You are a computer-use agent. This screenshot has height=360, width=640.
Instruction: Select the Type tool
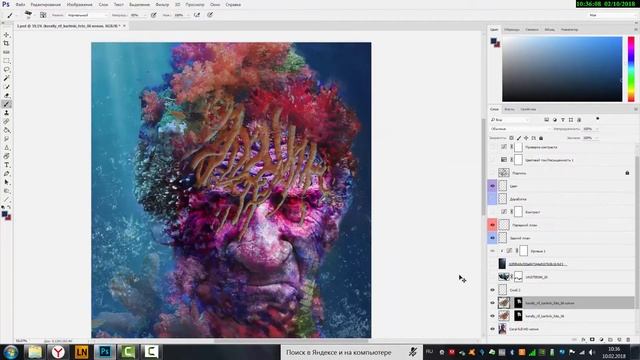[6, 165]
